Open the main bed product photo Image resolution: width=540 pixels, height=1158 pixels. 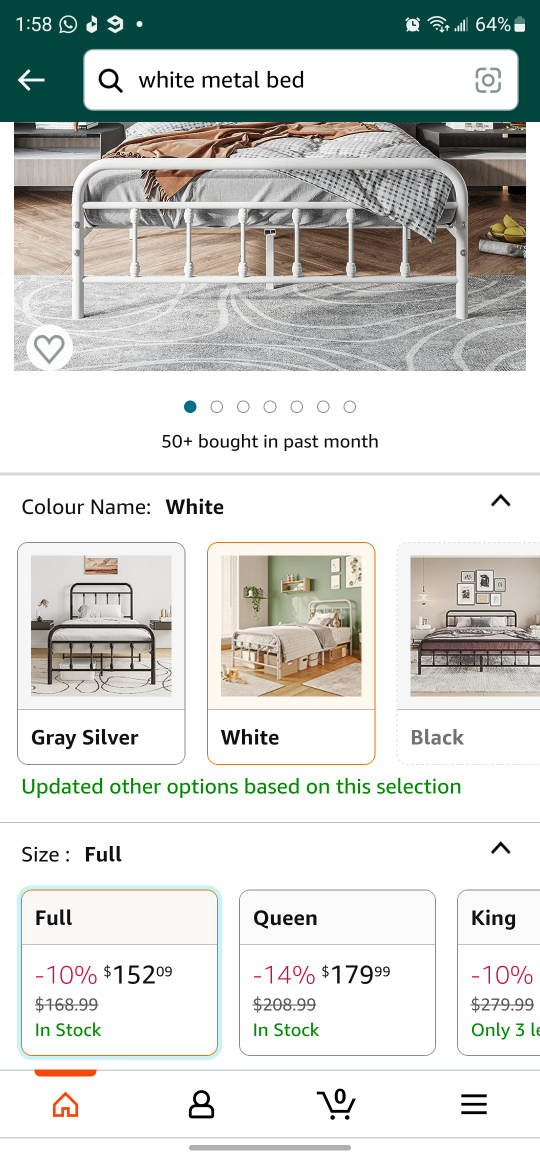[x=270, y=246]
